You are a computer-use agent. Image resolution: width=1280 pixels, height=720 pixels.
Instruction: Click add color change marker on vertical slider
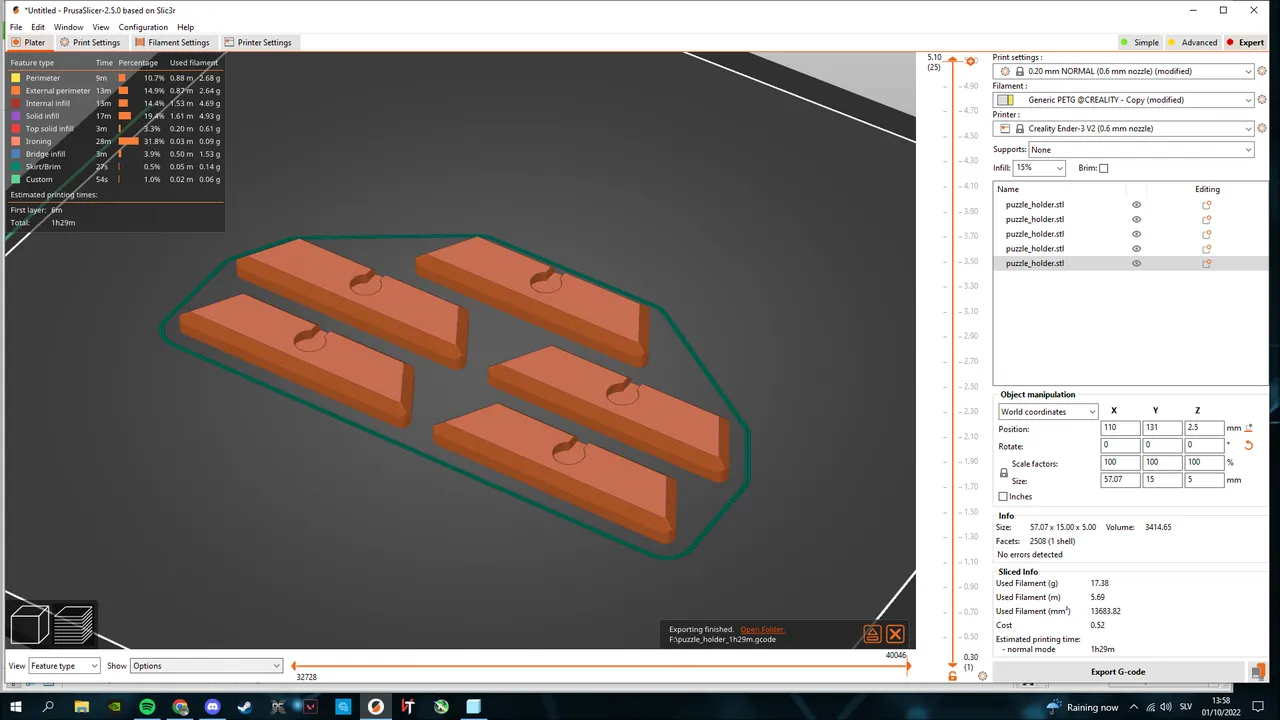point(971,61)
